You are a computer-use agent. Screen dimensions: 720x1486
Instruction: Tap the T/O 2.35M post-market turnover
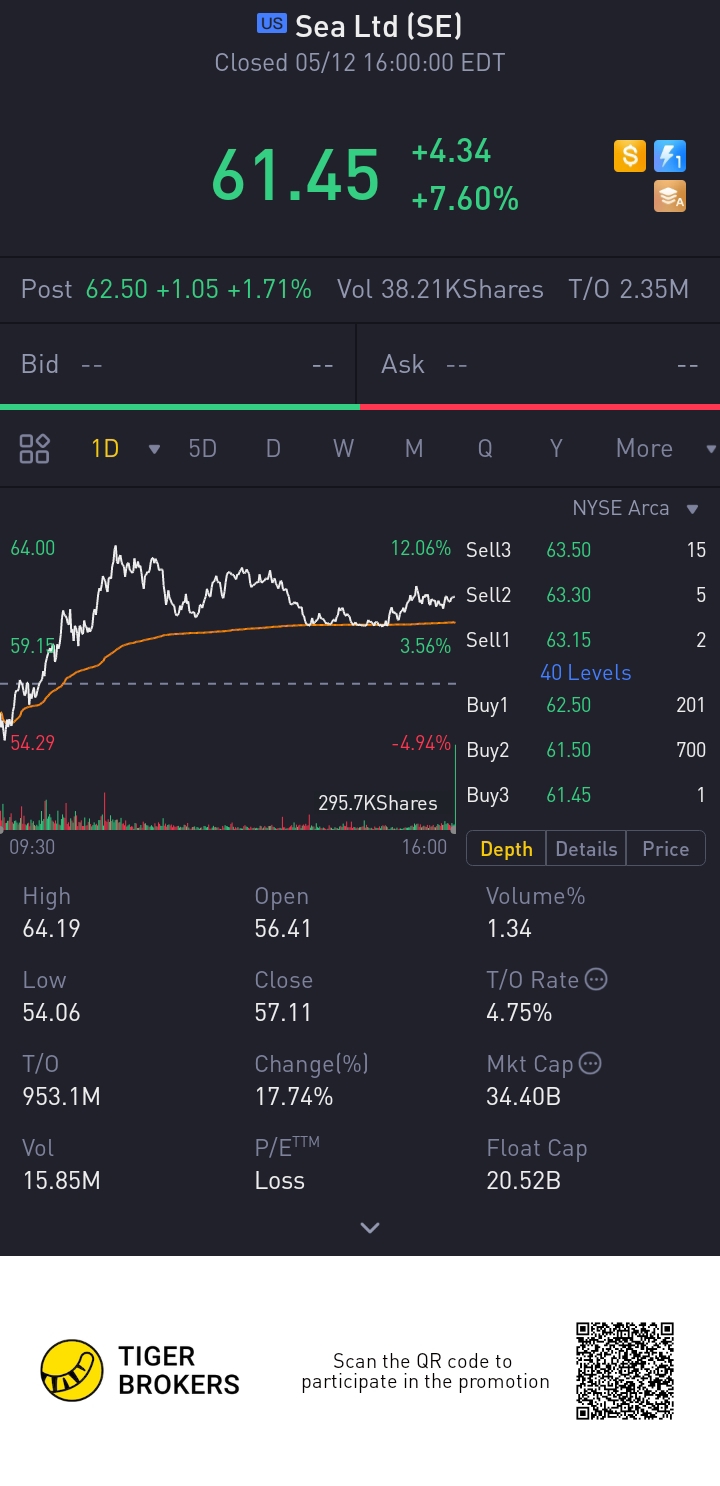click(x=628, y=290)
